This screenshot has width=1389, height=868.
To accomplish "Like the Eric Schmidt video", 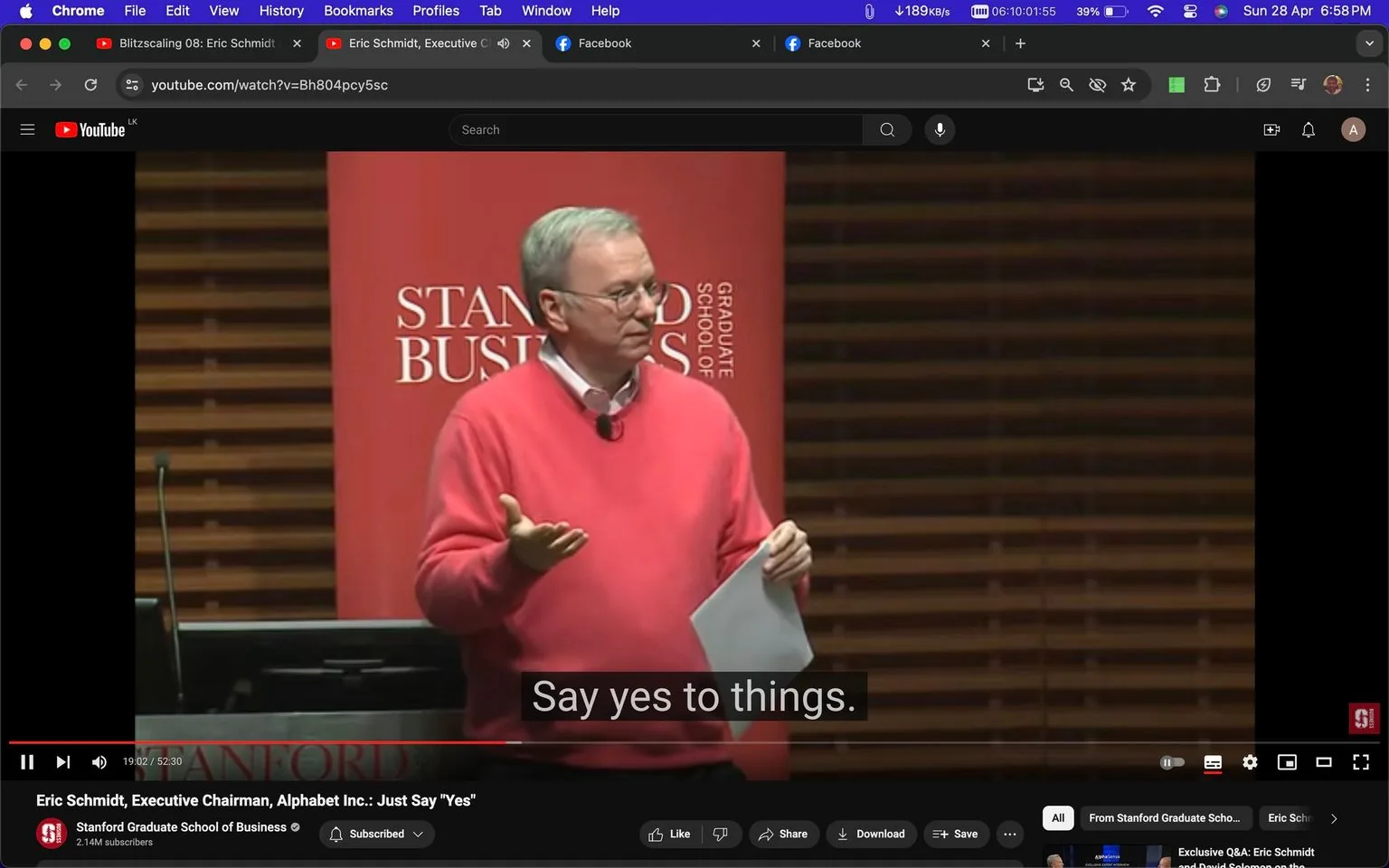I will point(668,834).
